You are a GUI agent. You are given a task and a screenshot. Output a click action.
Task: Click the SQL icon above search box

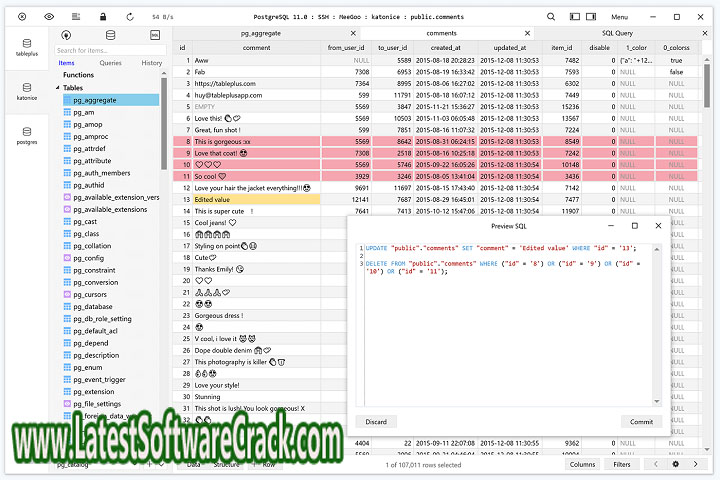pyautogui.click(x=155, y=35)
